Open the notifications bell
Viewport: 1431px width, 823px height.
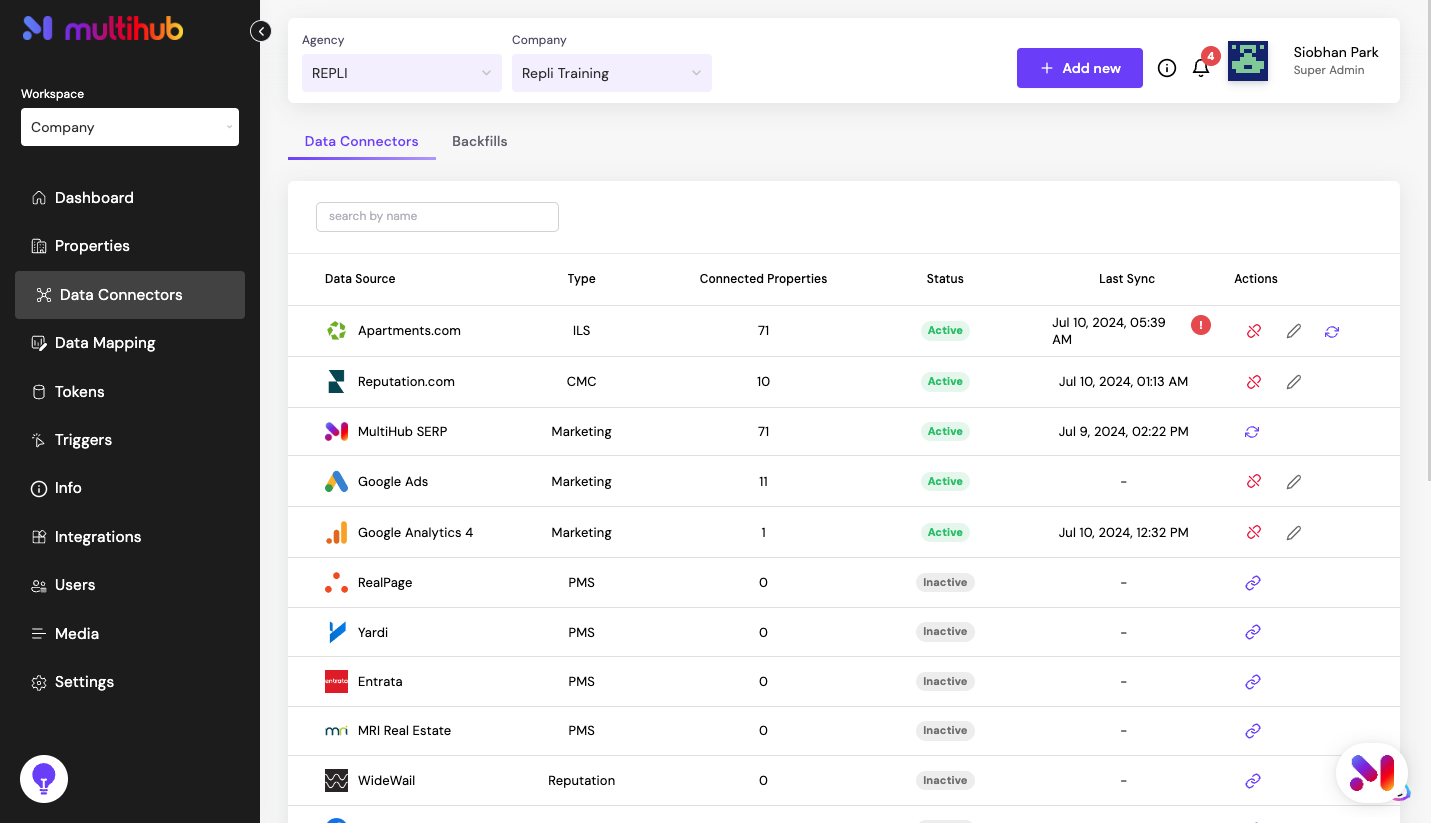click(1201, 68)
